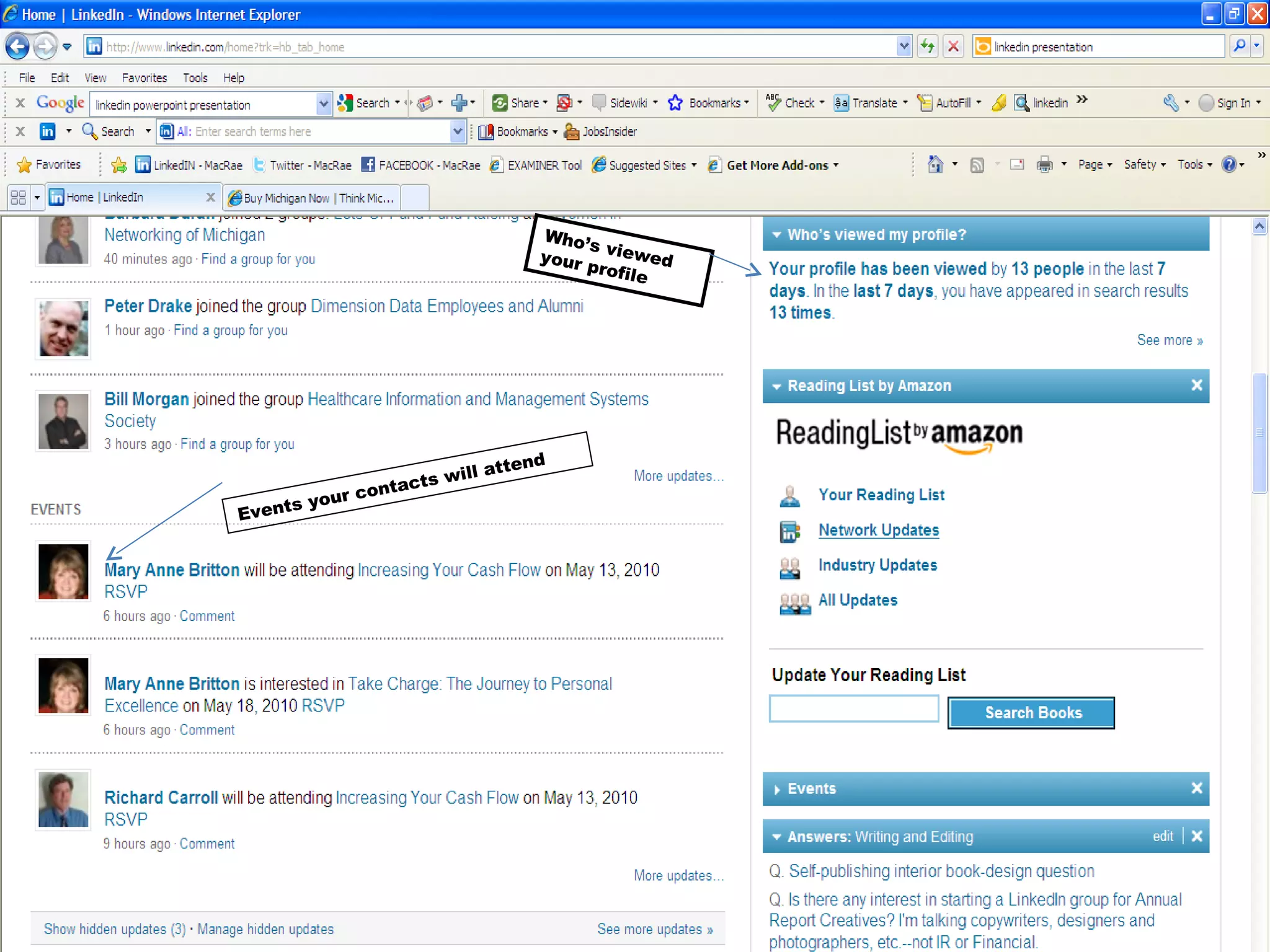
Task: Switch to the Buy Michigan Now tab
Action: (313, 198)
